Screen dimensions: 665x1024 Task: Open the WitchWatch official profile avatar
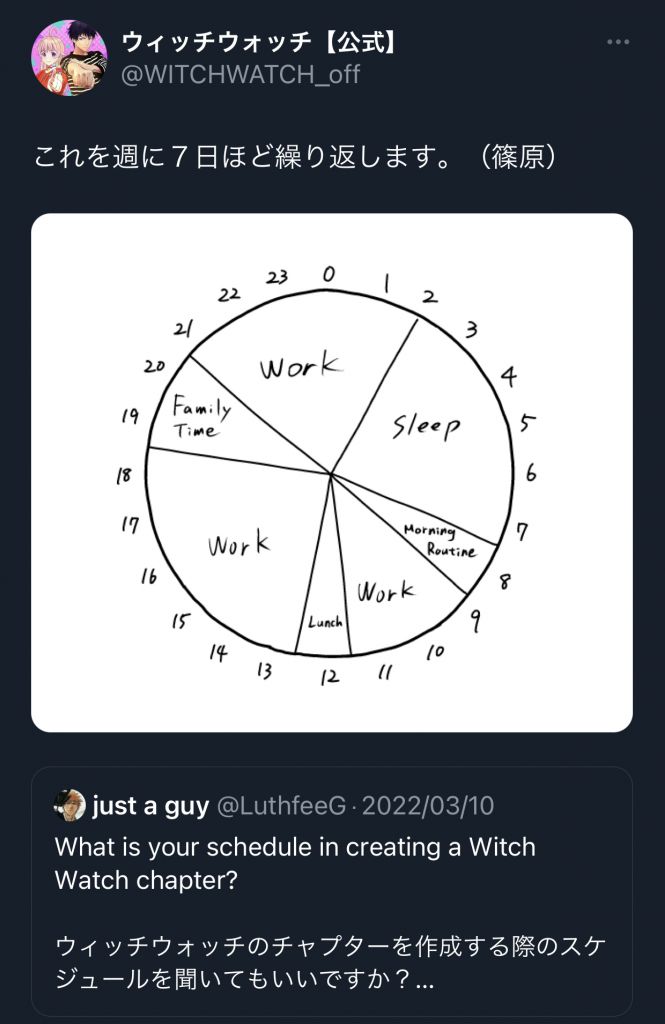[x=69, y=57]
